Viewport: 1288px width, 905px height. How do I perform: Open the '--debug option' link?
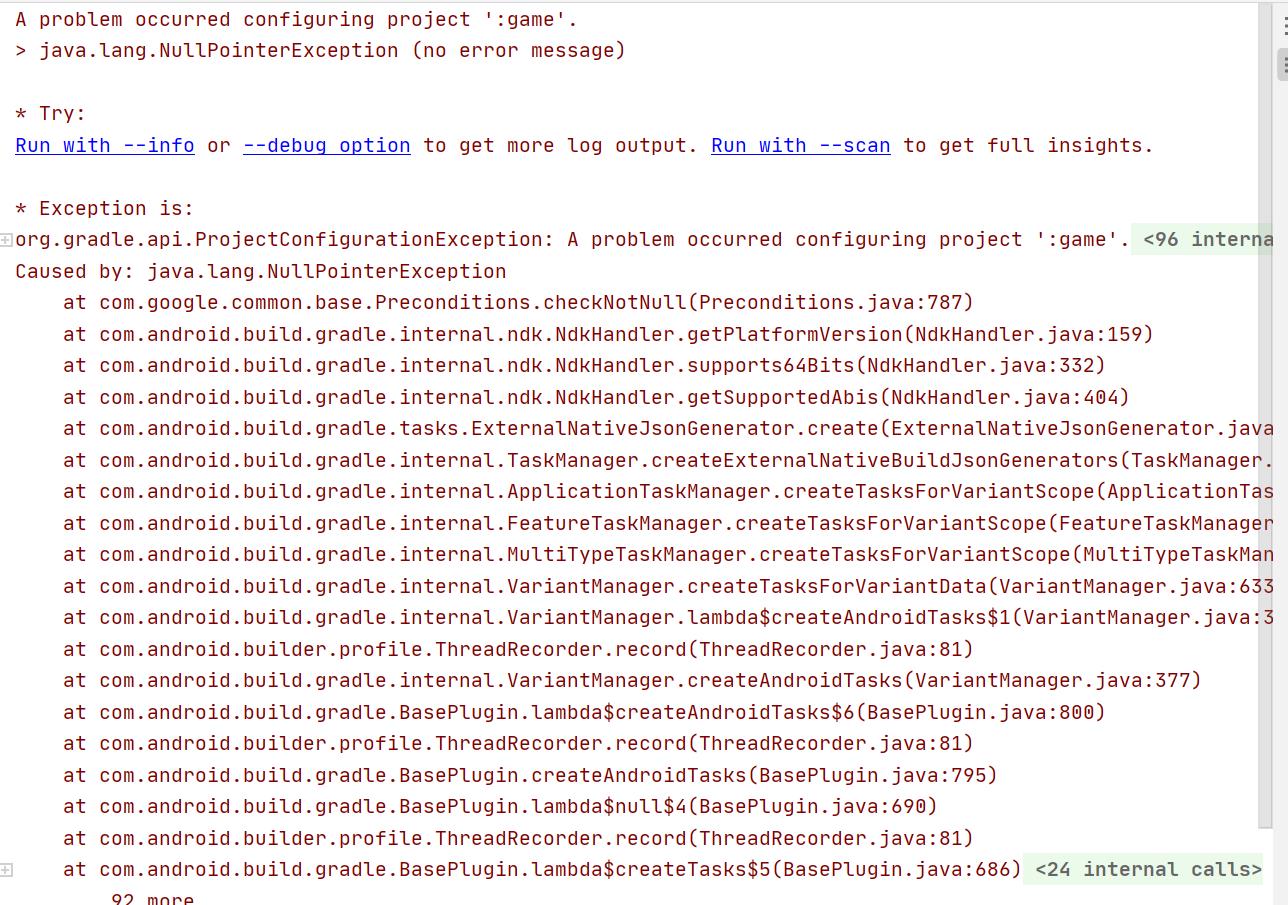click(326, 146)
